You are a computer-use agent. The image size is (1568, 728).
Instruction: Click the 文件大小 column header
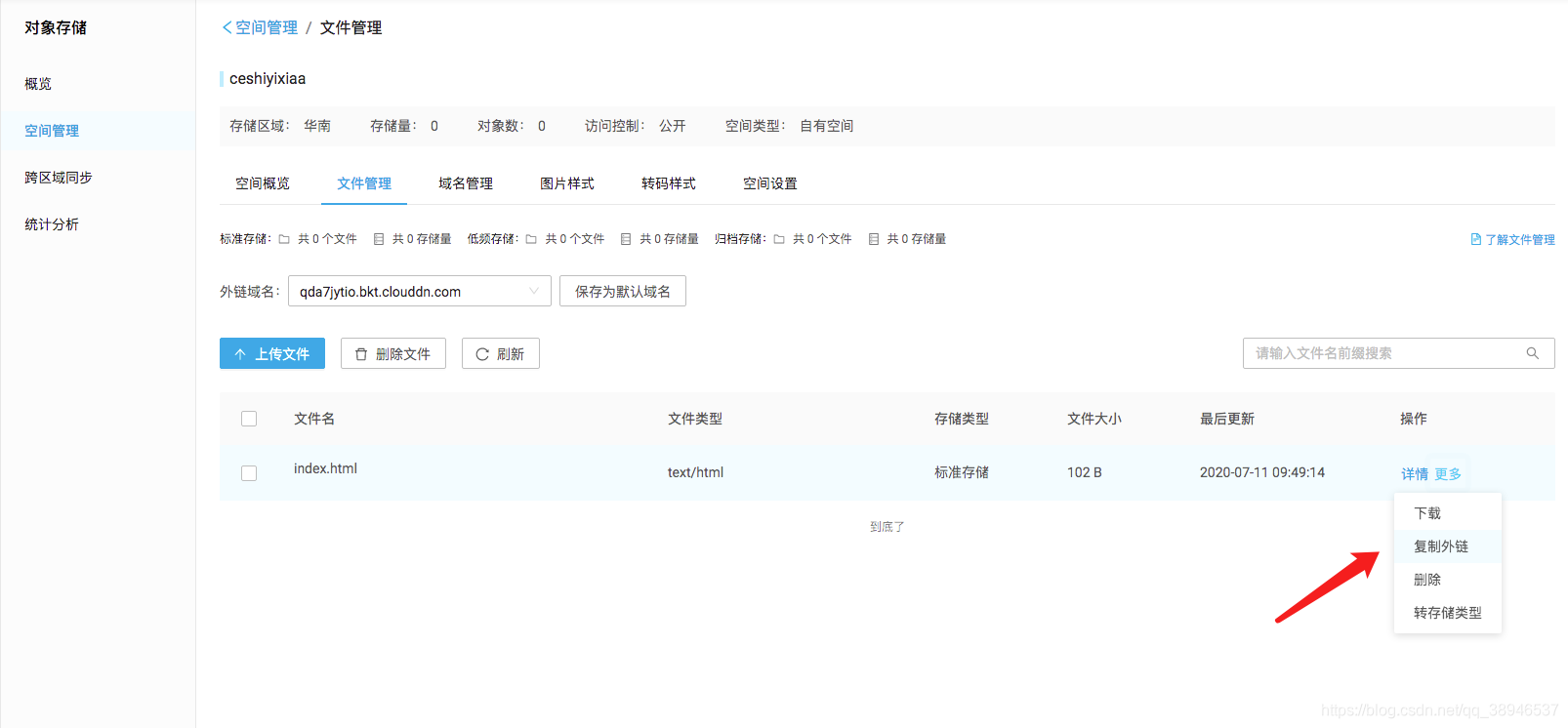pyautogui.click(x=1094, y=419)
